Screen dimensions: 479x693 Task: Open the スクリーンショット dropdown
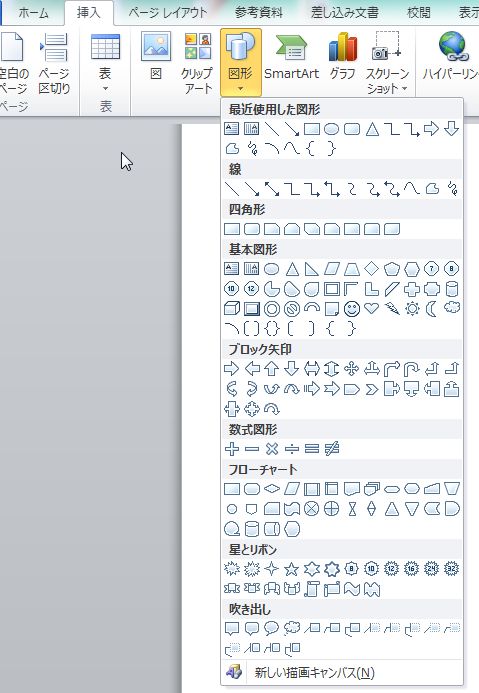(x=387, y=63)
